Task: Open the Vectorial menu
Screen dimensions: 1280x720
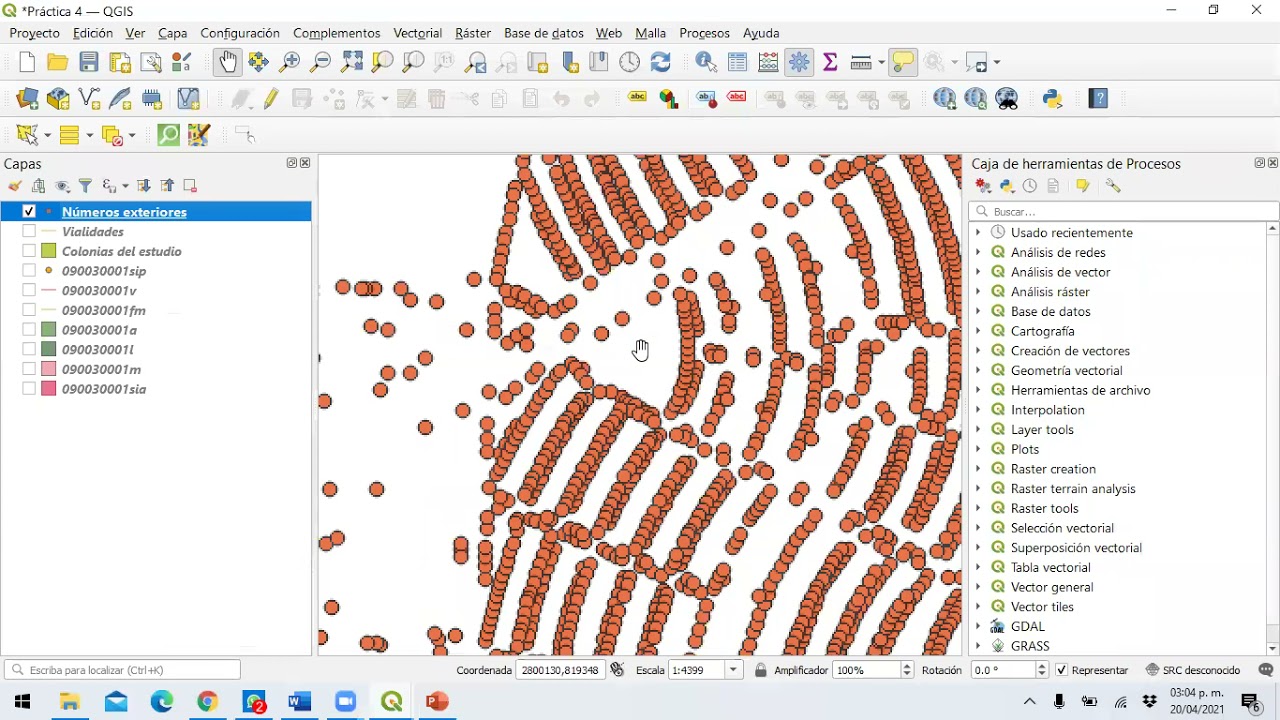Action: 417,33
